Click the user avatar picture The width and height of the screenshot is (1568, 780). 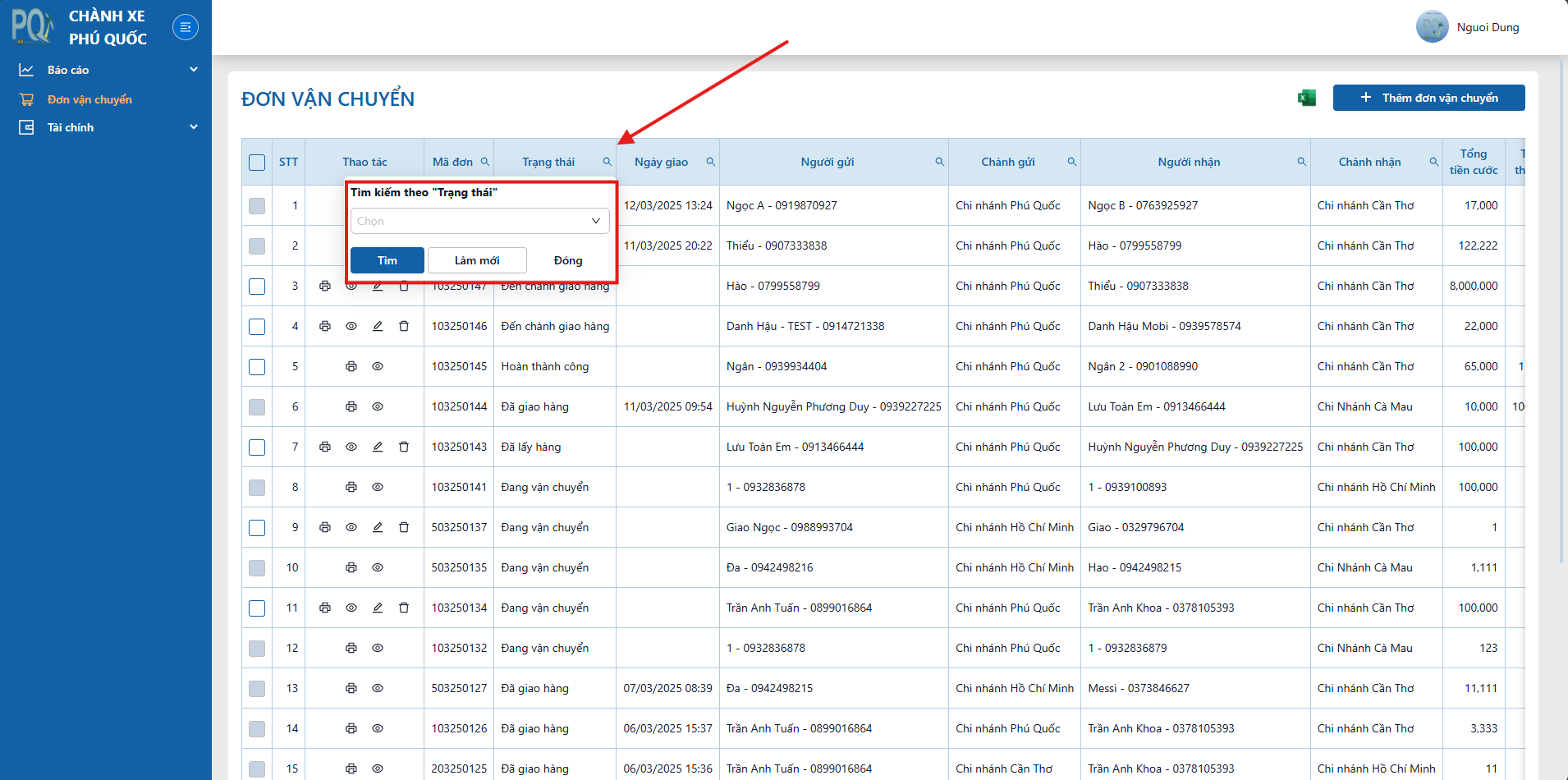coord(1432,27)
